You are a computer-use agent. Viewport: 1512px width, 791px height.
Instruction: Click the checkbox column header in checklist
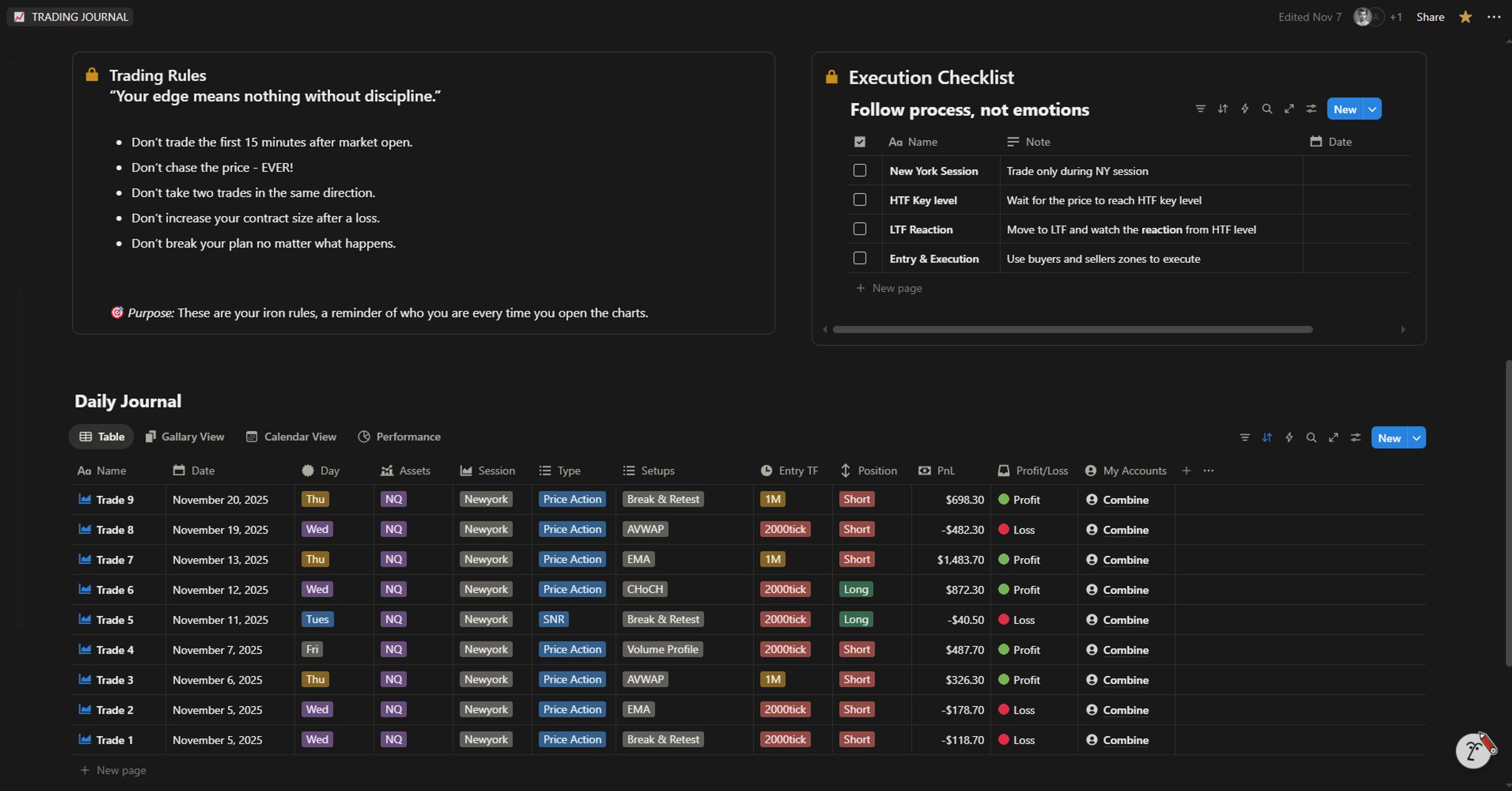pos(860,142)
